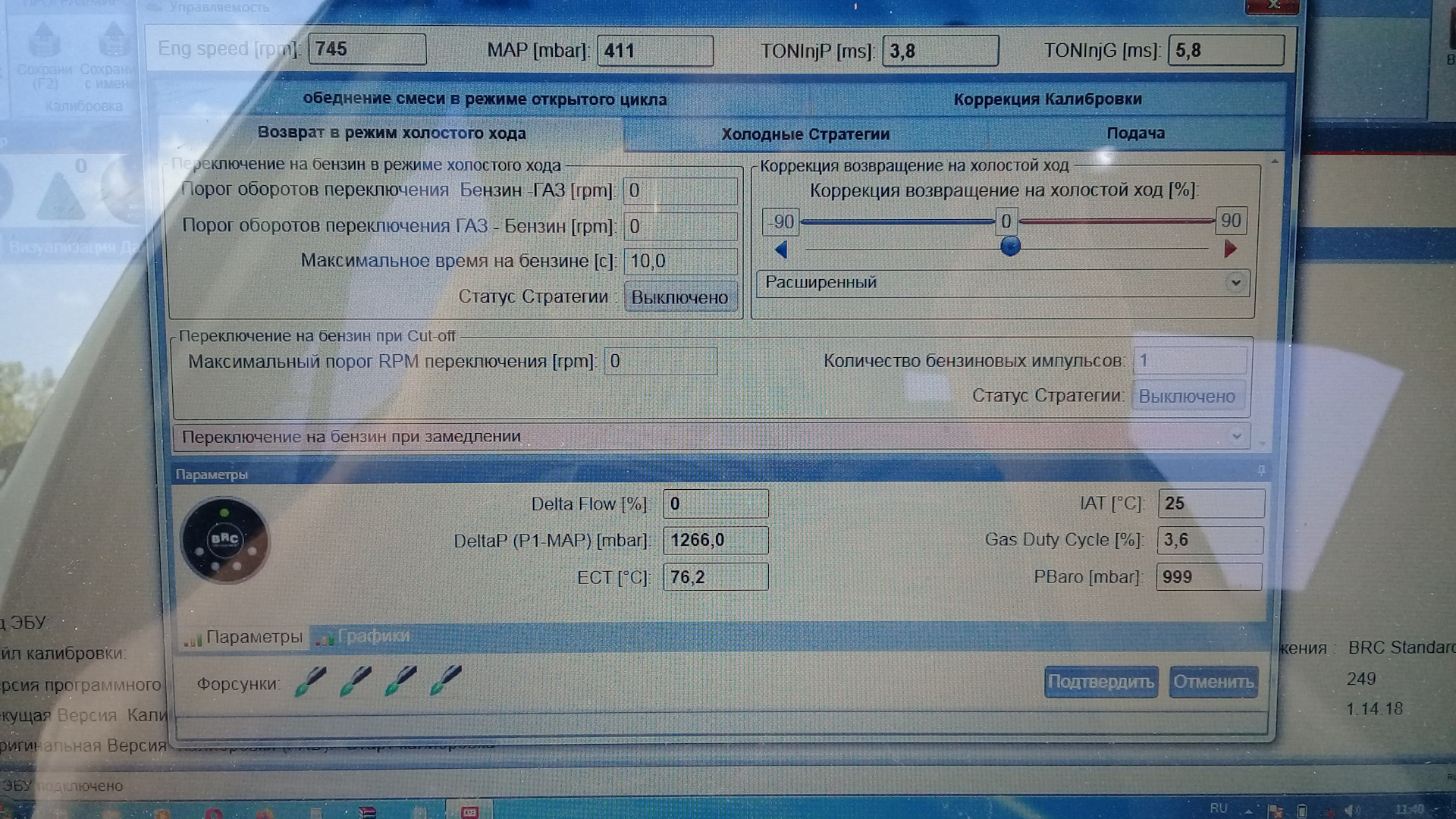Image resolution: width=1456 pixels, height=819 pixels.
Task: Click the BRC changeover switch icon
Action: 224,540
